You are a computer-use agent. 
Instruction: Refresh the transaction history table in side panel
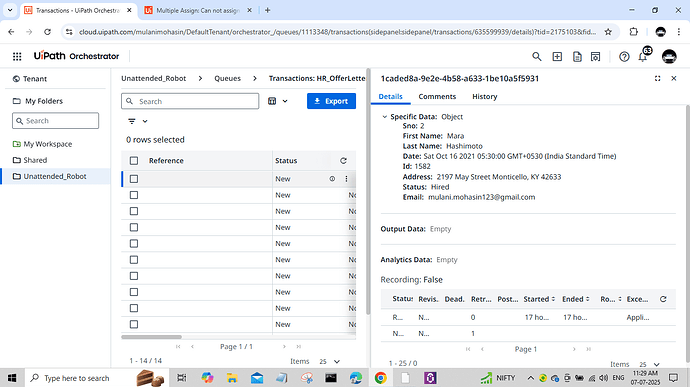pos(663,299)
